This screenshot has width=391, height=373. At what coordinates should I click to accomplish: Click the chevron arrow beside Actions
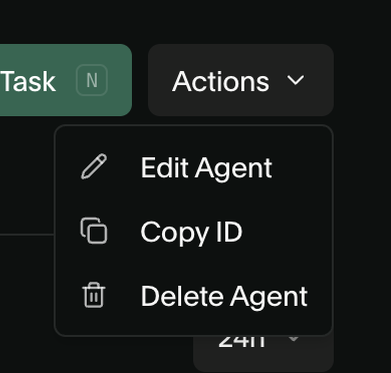[296, 80]
